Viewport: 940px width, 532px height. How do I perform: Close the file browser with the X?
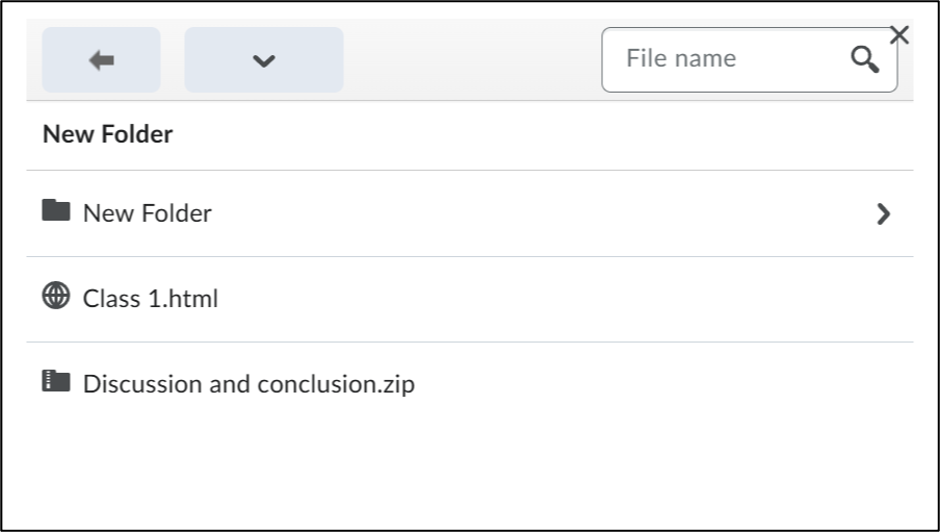tap(899, 35)
